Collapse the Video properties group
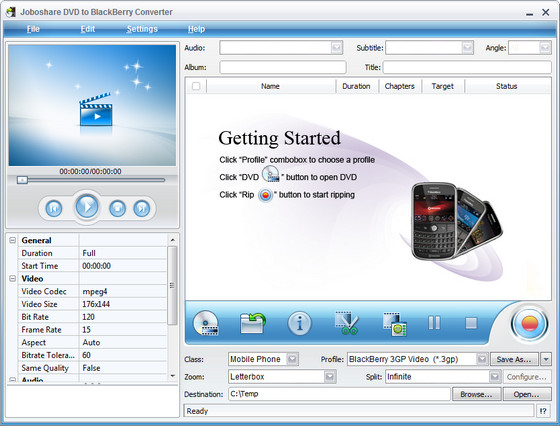 point(12,278)
